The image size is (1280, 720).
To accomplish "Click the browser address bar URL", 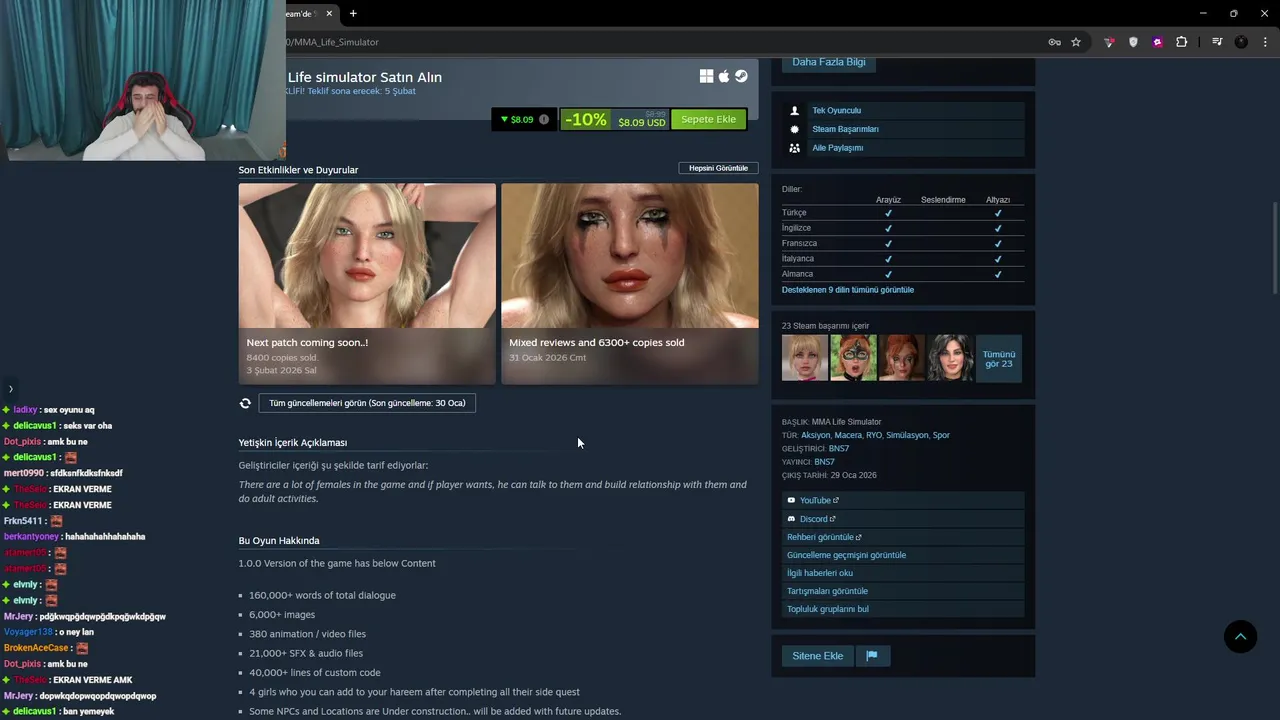I will (334, 42).
